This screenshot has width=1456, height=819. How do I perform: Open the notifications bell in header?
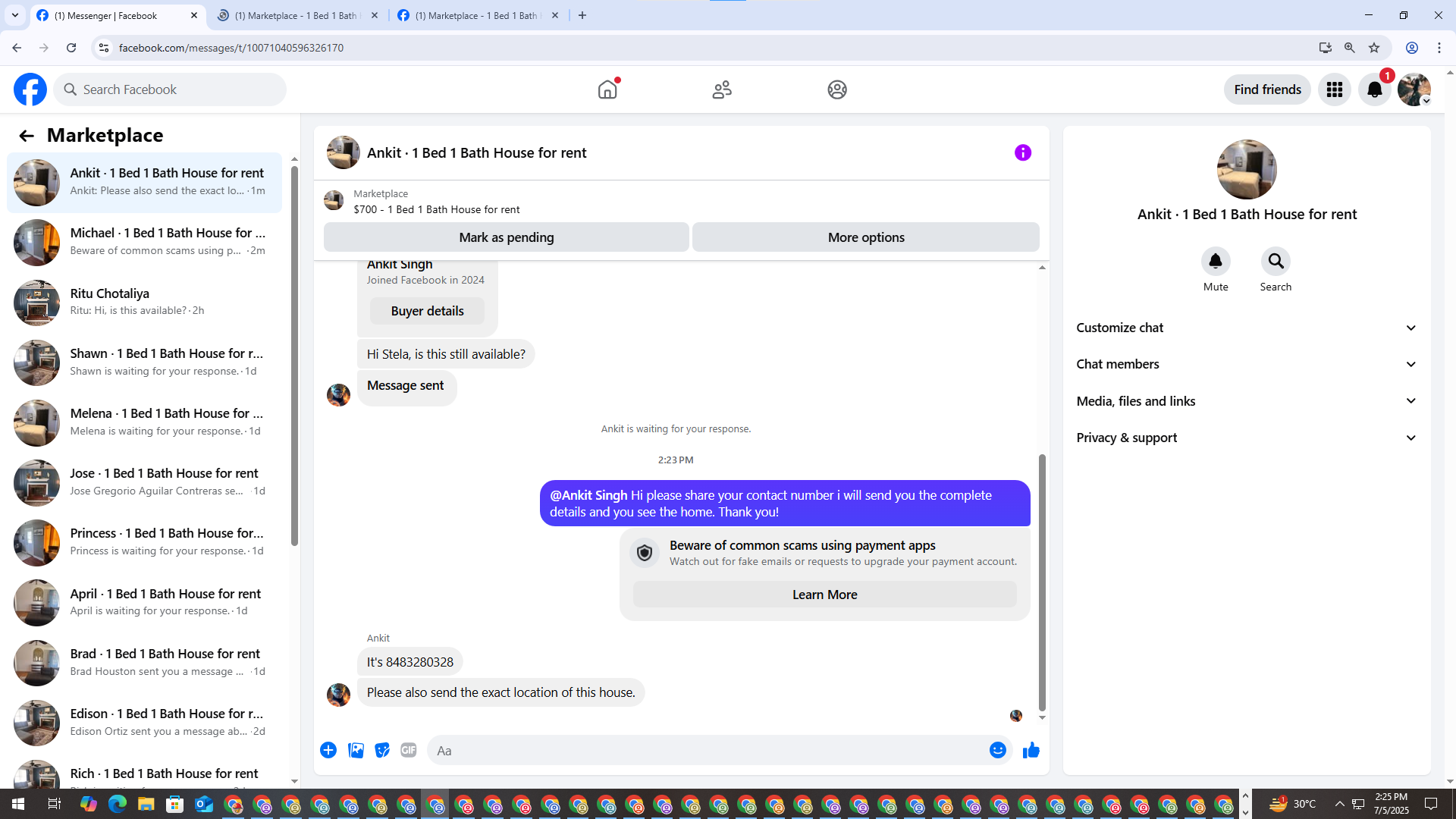pos(1374,89)
